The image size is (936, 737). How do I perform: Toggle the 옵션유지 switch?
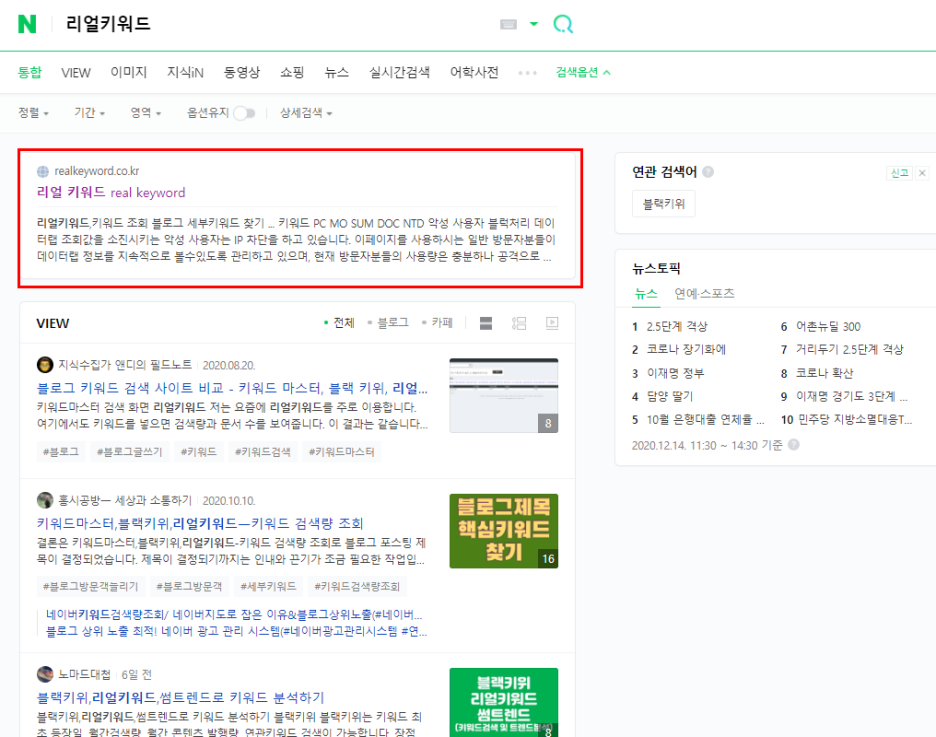point(244,113)
